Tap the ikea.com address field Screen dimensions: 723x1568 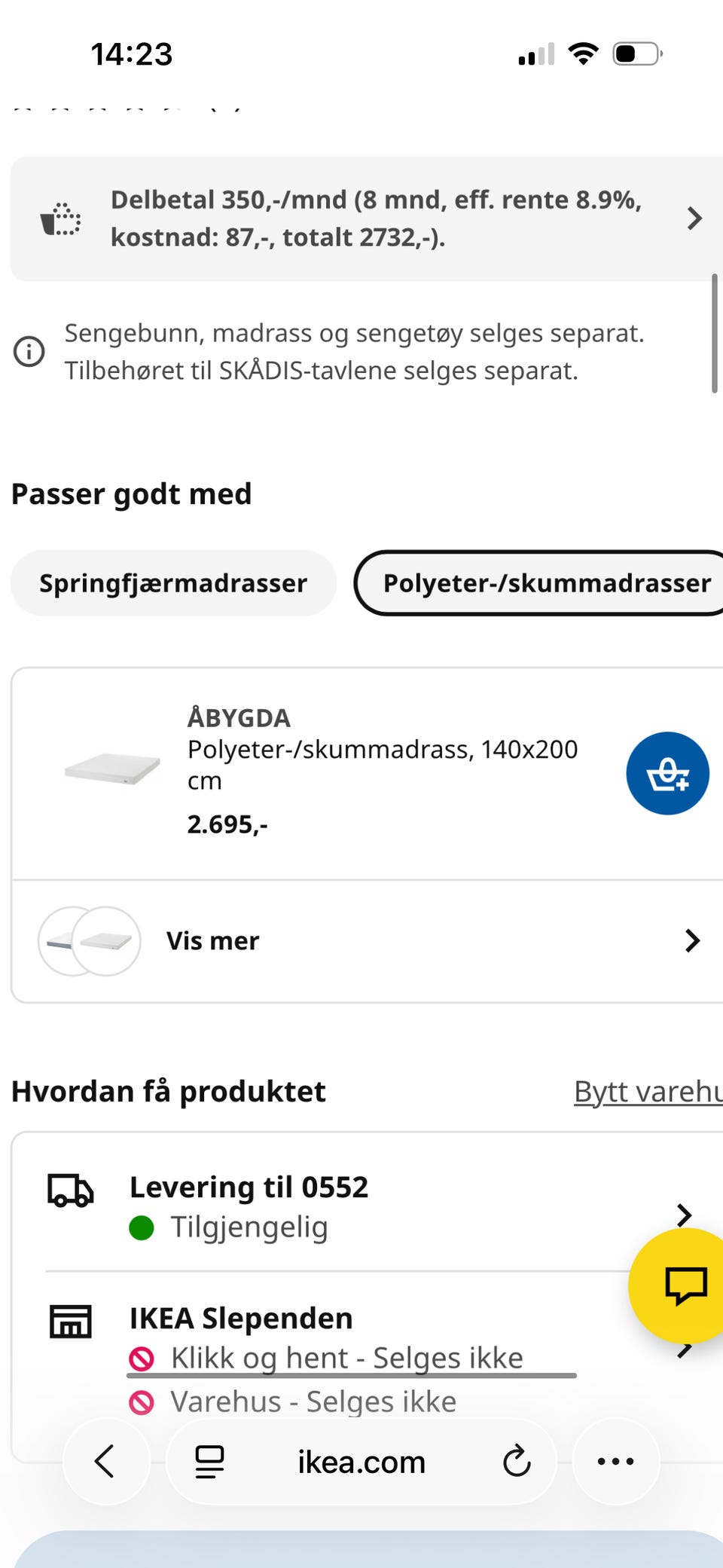361,1461
